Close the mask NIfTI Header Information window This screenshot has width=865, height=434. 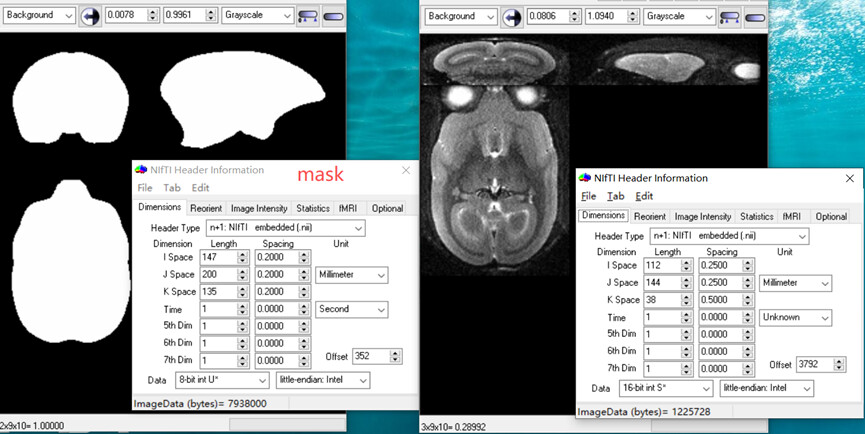click(406, 170)
